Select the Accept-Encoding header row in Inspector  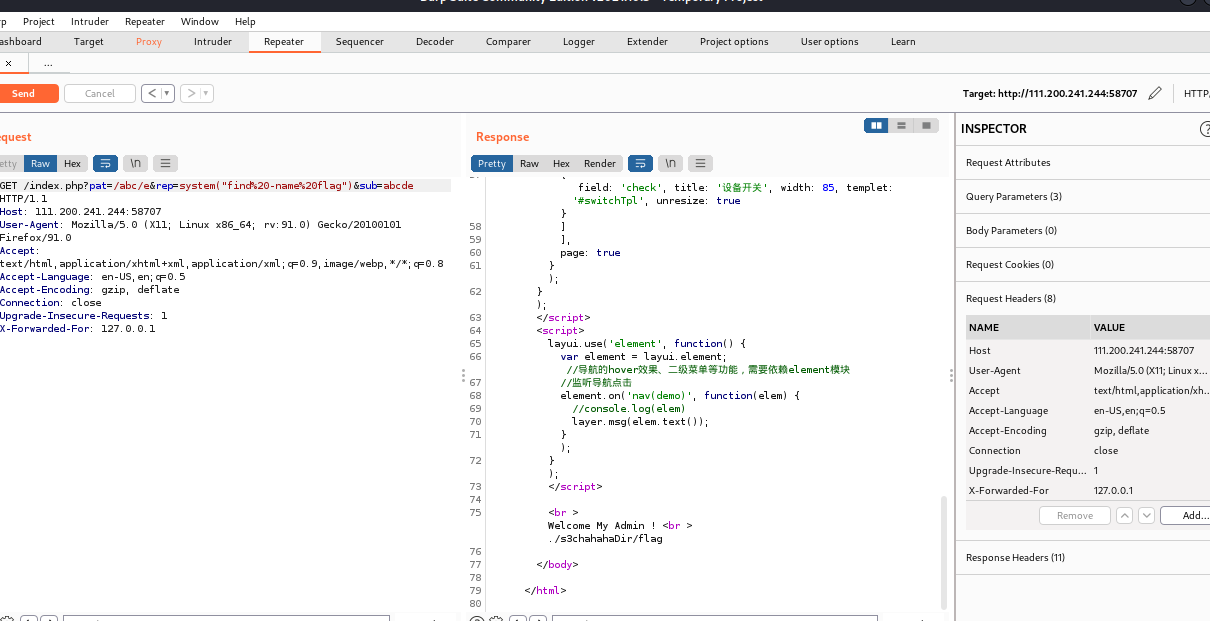(1088, 430)
